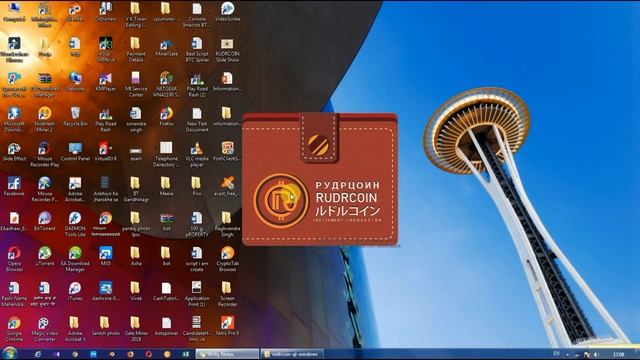Launch Firefox from the desktop
Image resolution: width=640 pixels, height=360 pixels.
pos(166,117)
